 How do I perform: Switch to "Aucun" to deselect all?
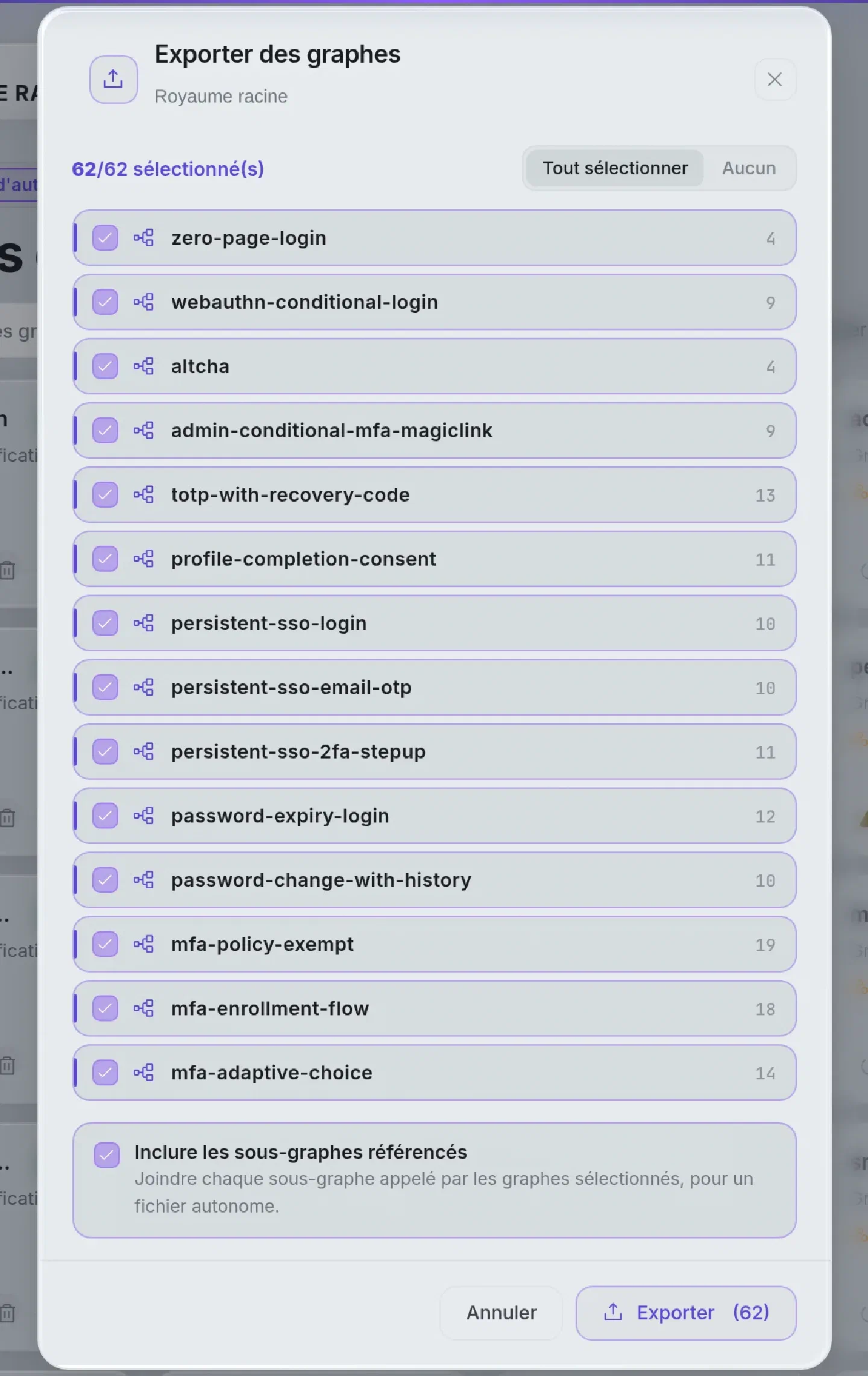click(x=749, y=168)
